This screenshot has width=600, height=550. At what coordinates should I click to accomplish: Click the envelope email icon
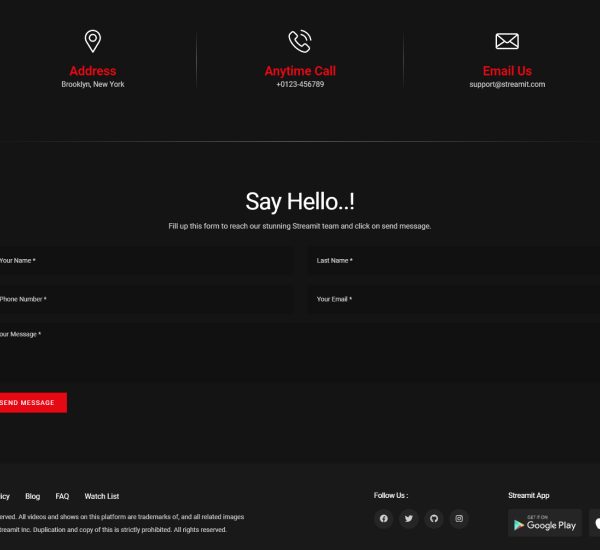[x=507, y=41]
